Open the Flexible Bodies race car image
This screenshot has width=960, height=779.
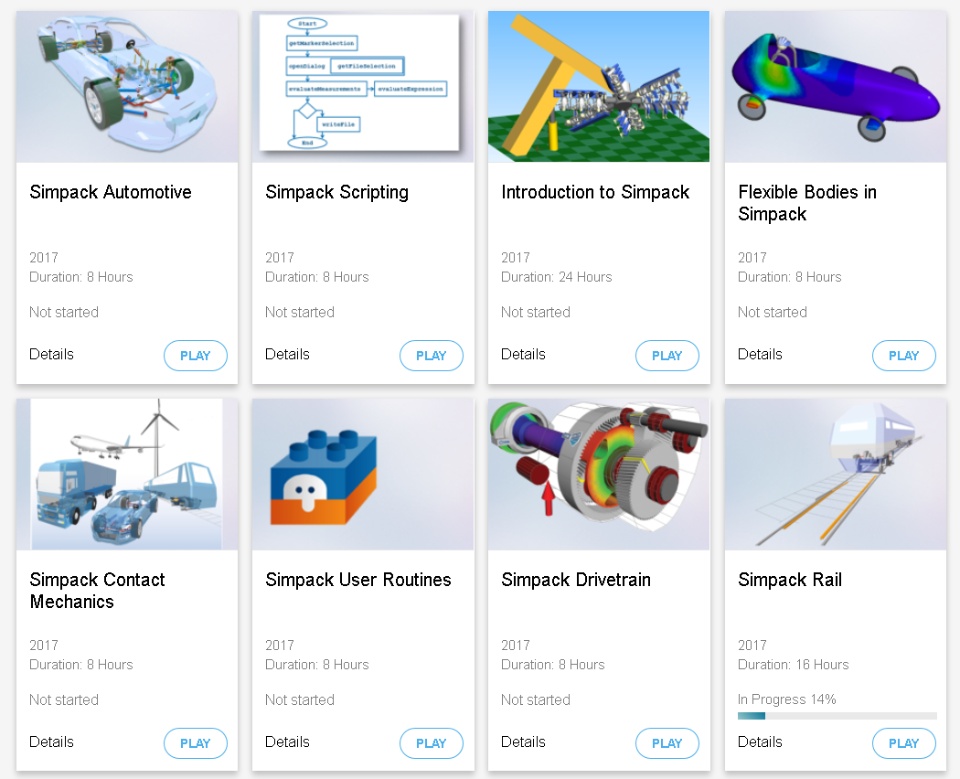[x=835, y=86]
